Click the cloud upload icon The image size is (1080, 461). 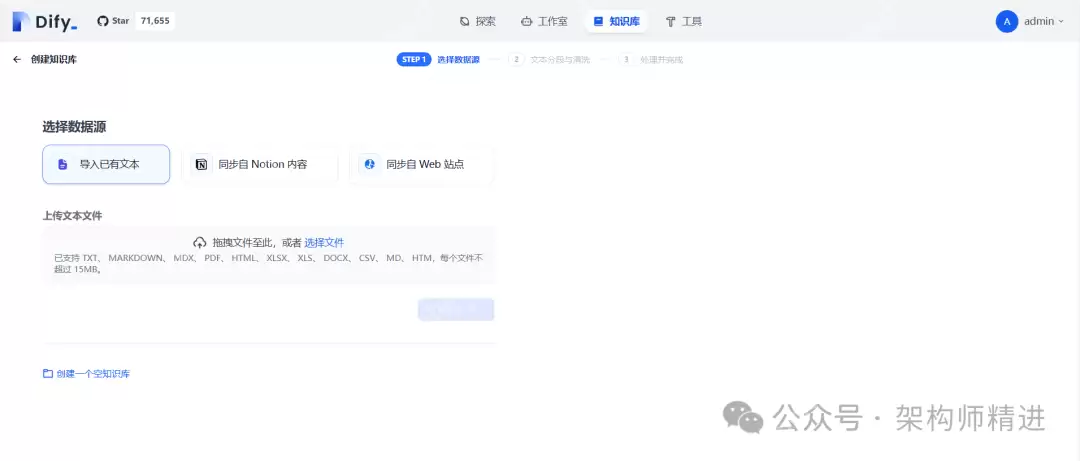(200, 243)
